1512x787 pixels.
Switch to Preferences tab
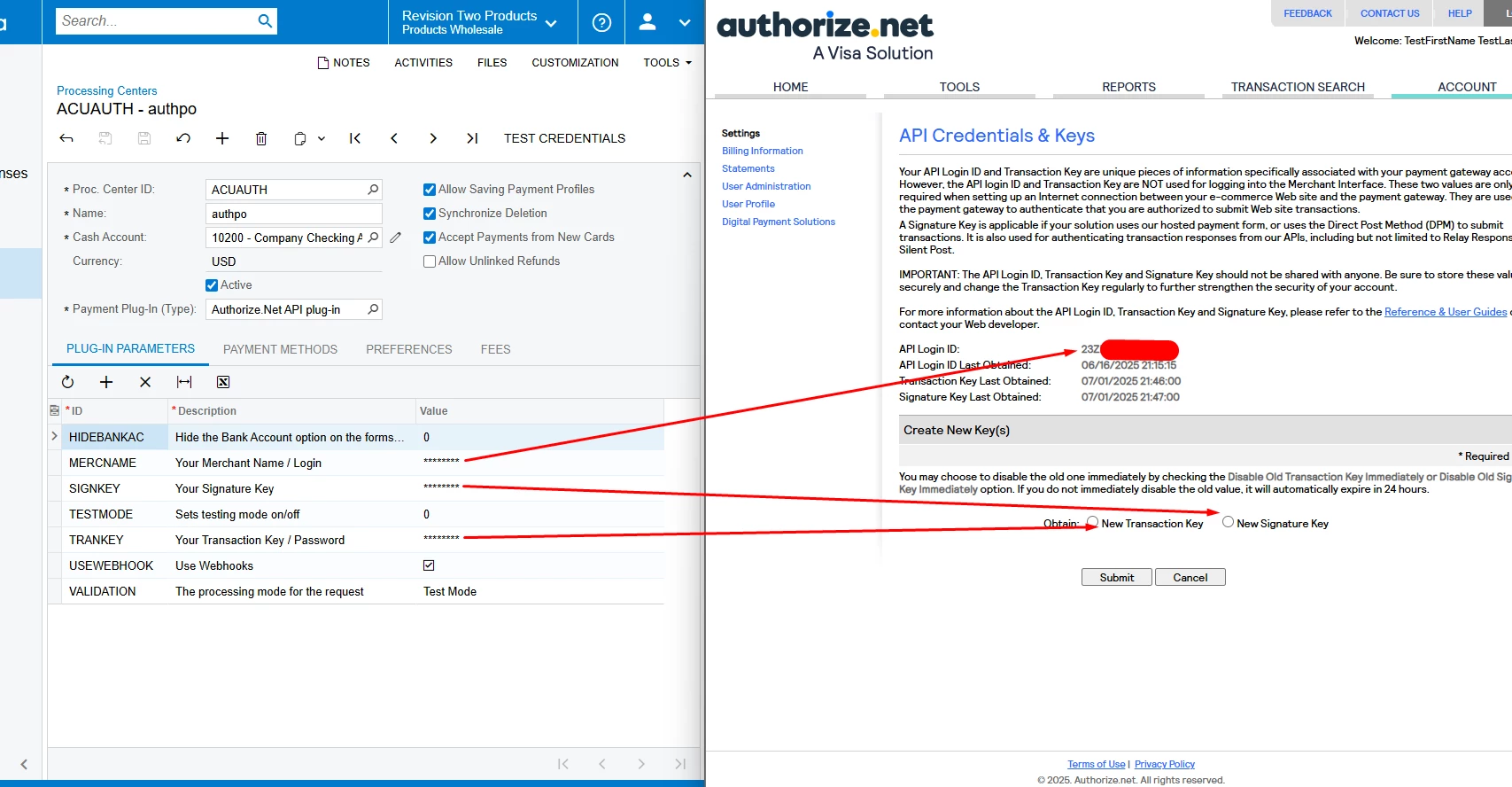[409, 349]
